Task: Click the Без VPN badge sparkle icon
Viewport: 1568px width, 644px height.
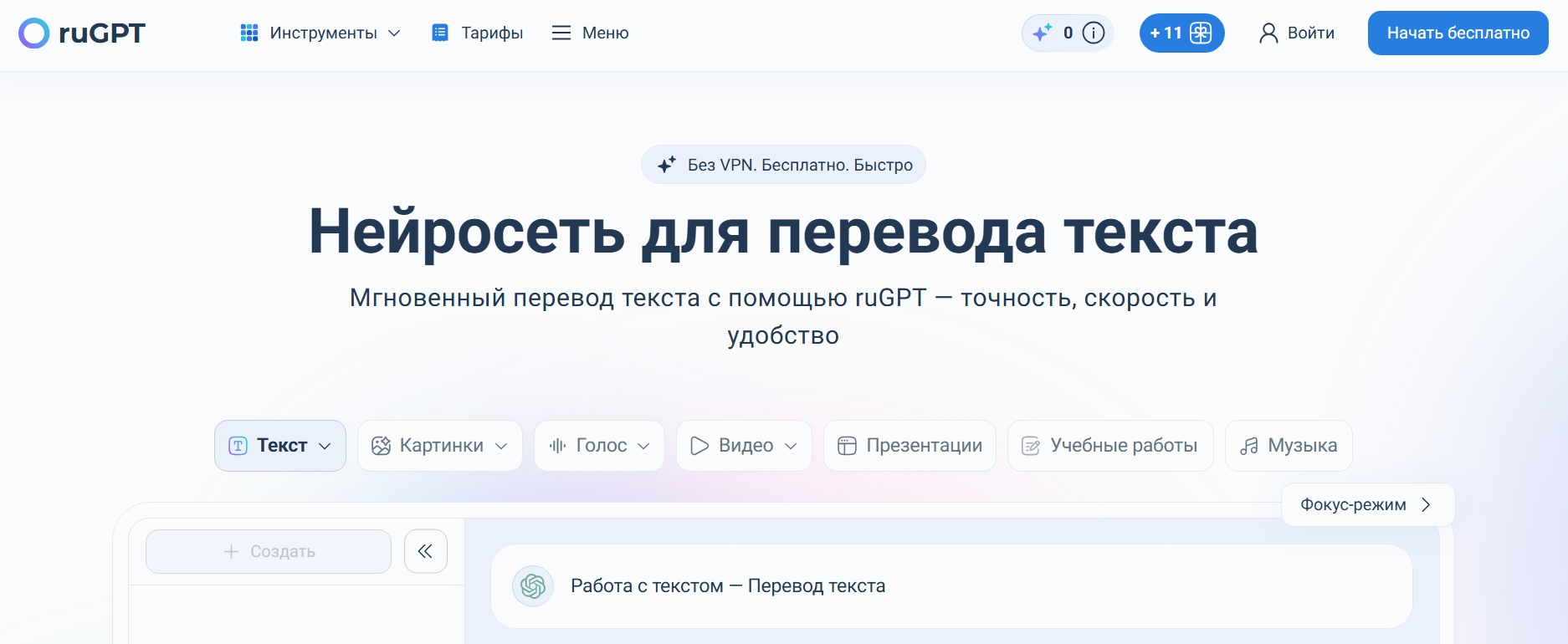Action: point(667,165)
